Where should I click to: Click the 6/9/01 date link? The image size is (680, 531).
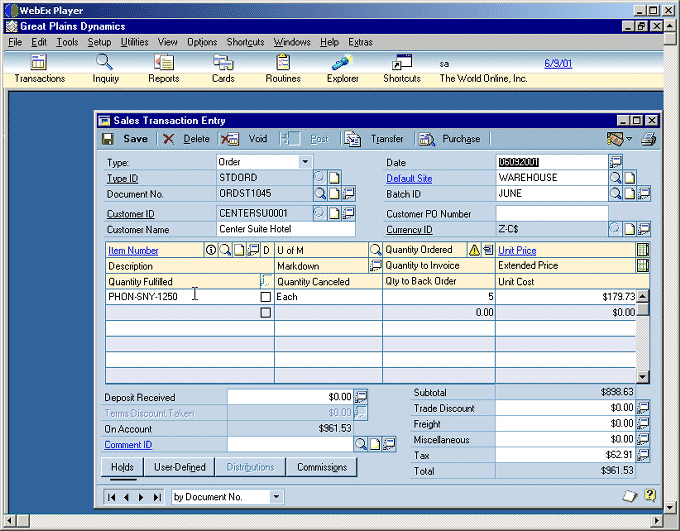558,64
